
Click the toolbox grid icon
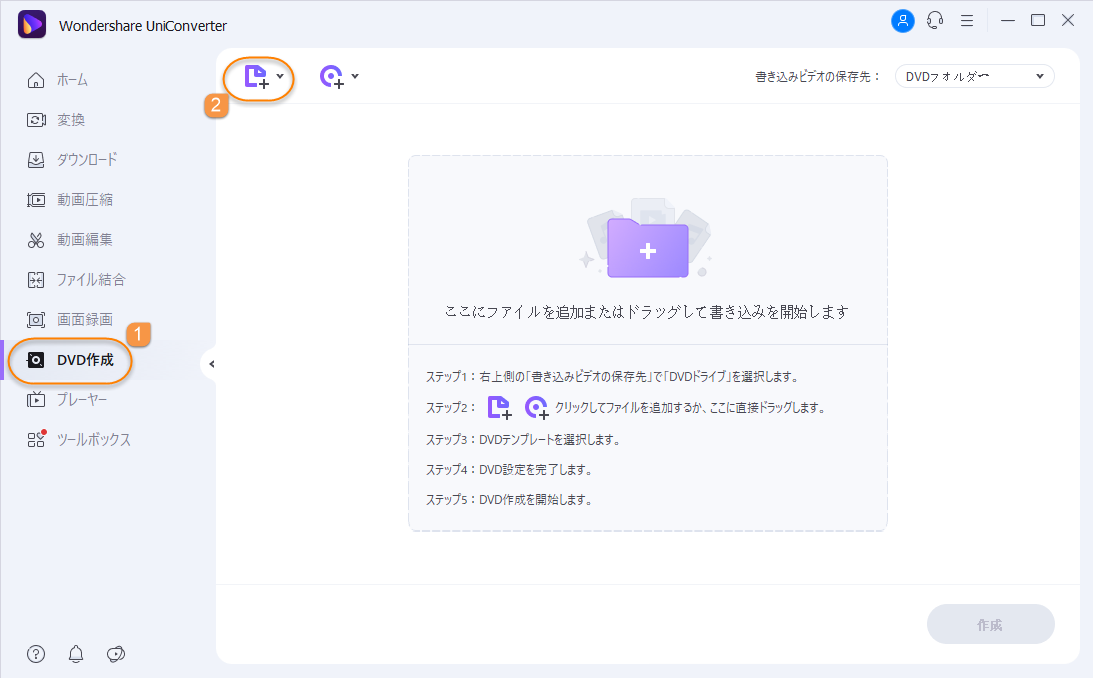click(x=36, y=440)
